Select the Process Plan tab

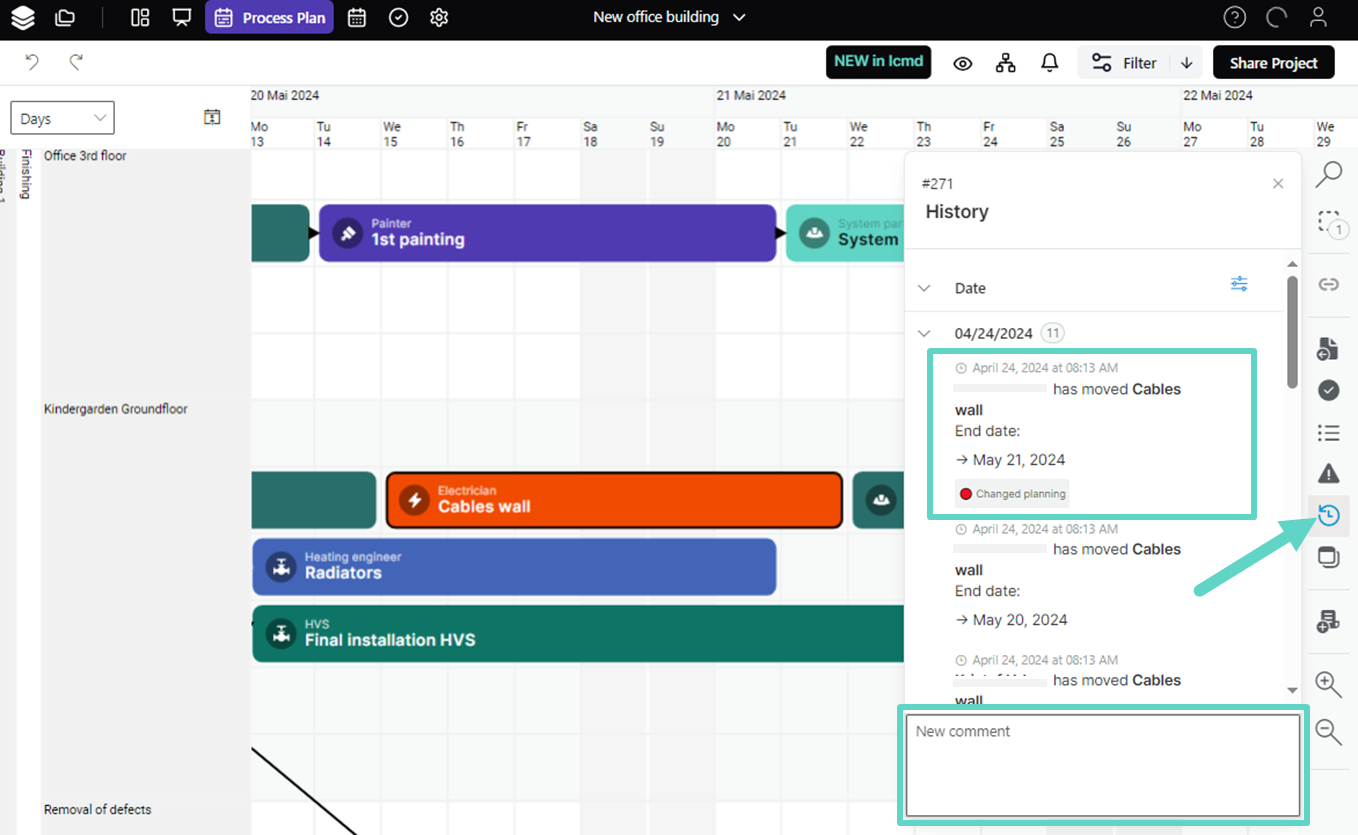pyautogui.click(x=270, y=17)
